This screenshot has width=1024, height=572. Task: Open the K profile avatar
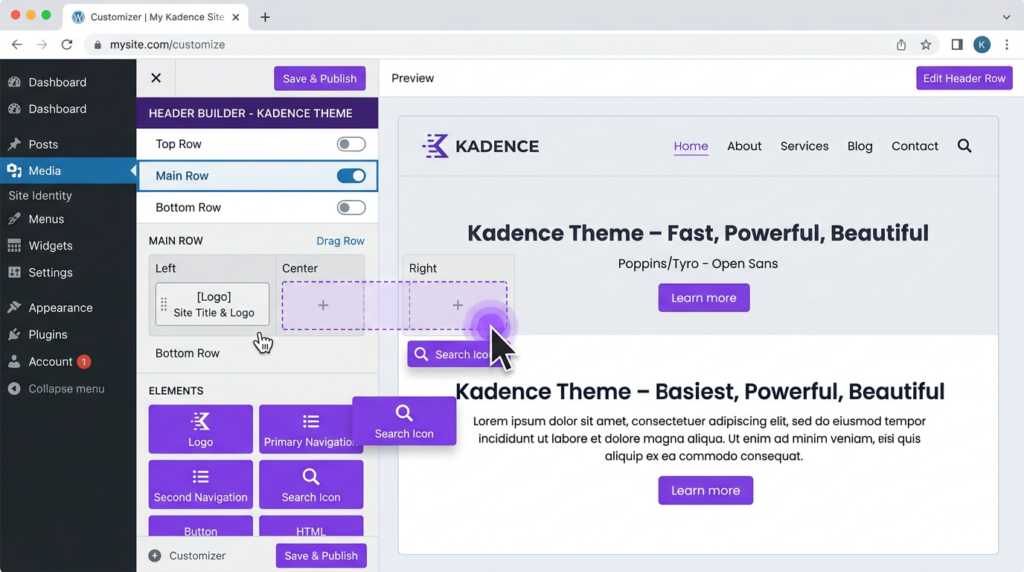982,44
